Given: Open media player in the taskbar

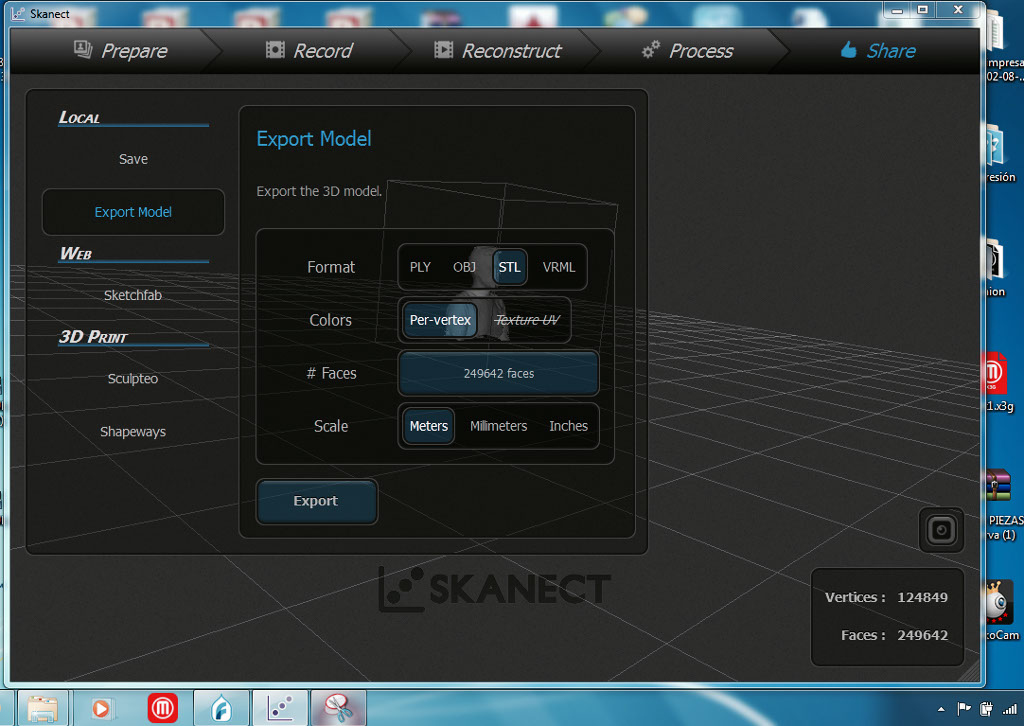Looking at the screenshot, I should 101,708.
